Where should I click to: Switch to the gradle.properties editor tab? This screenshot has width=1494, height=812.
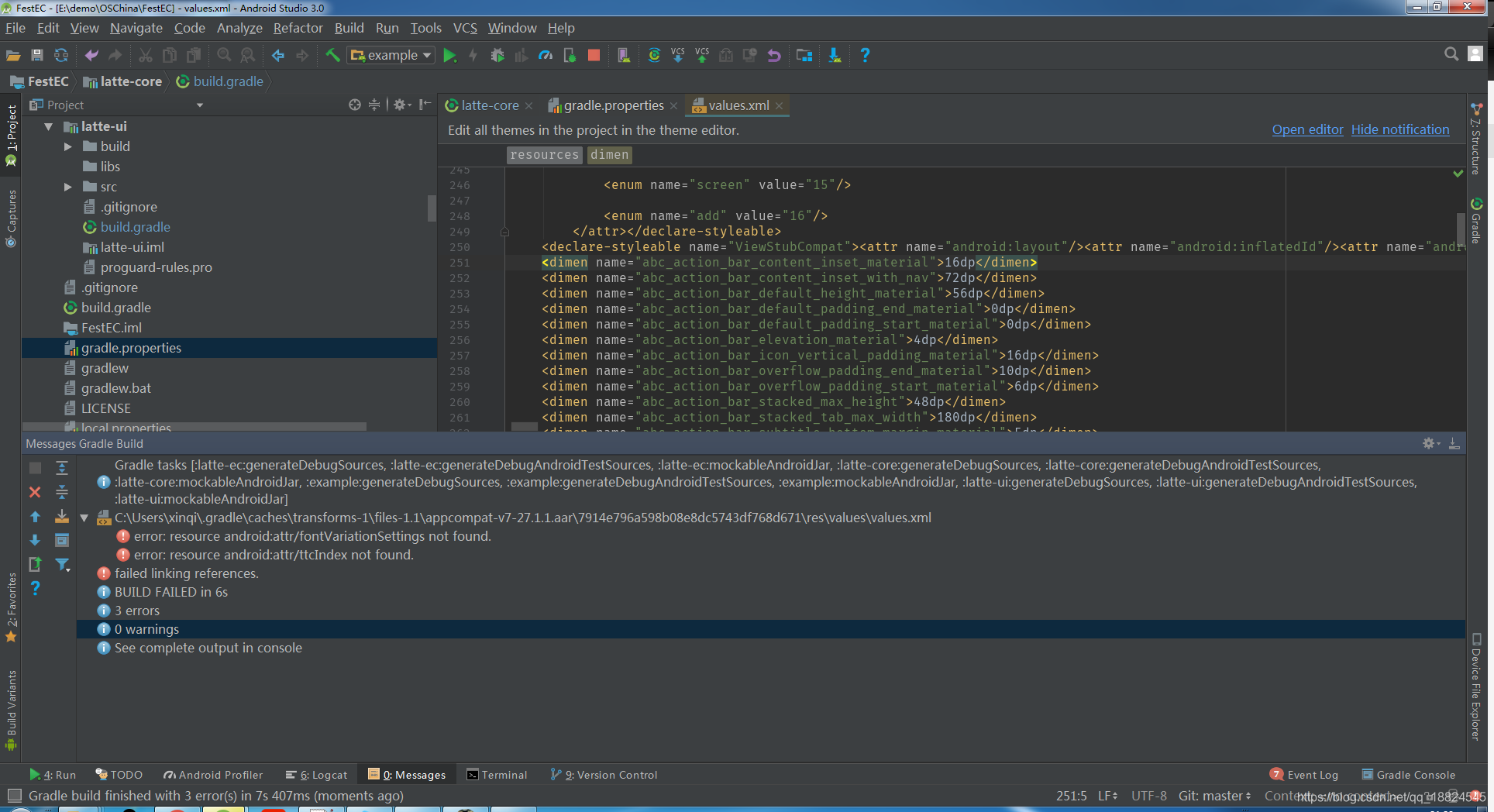(x=613, y=105)
